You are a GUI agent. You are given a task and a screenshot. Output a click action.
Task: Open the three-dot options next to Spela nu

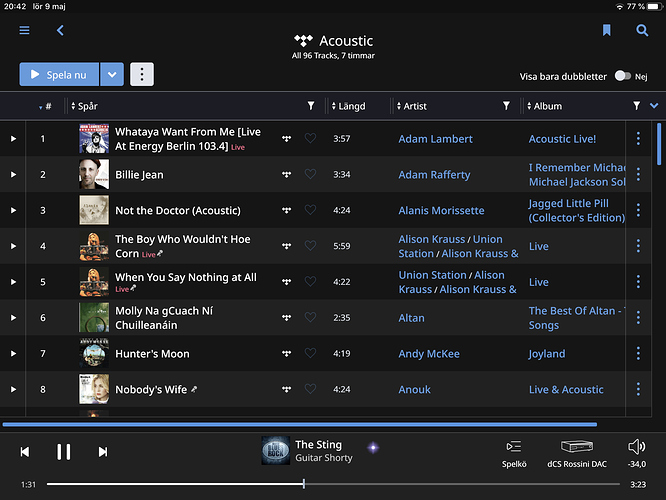142,74
